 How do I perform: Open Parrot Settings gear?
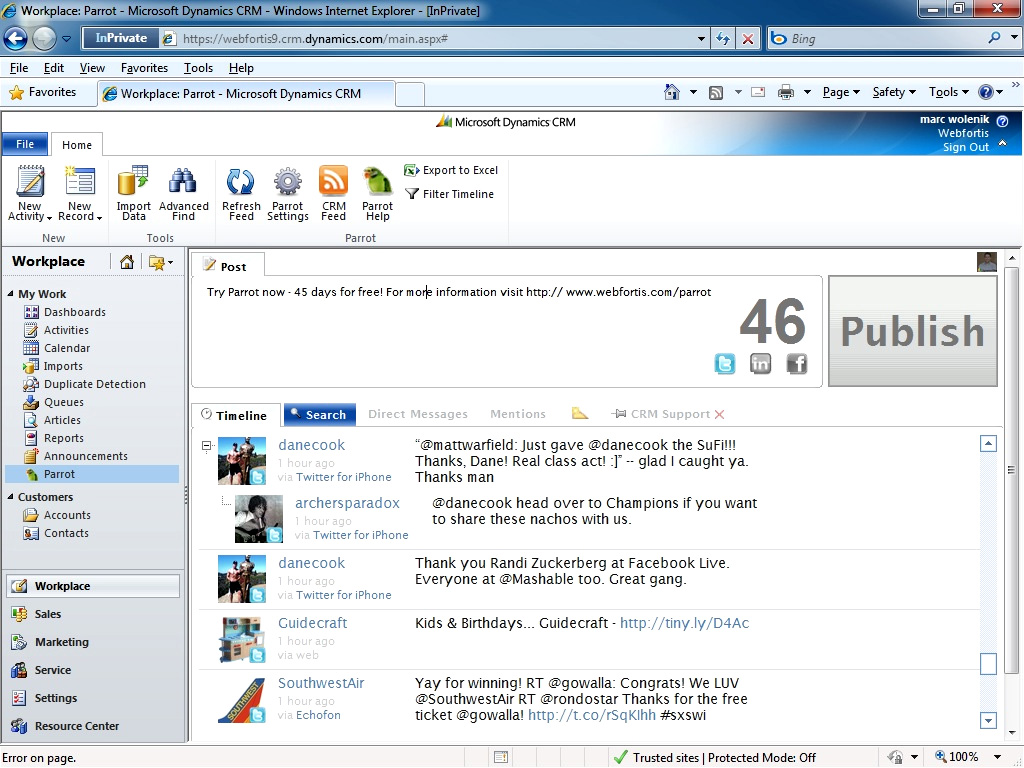pyautogui.click(x=287, y=193)
